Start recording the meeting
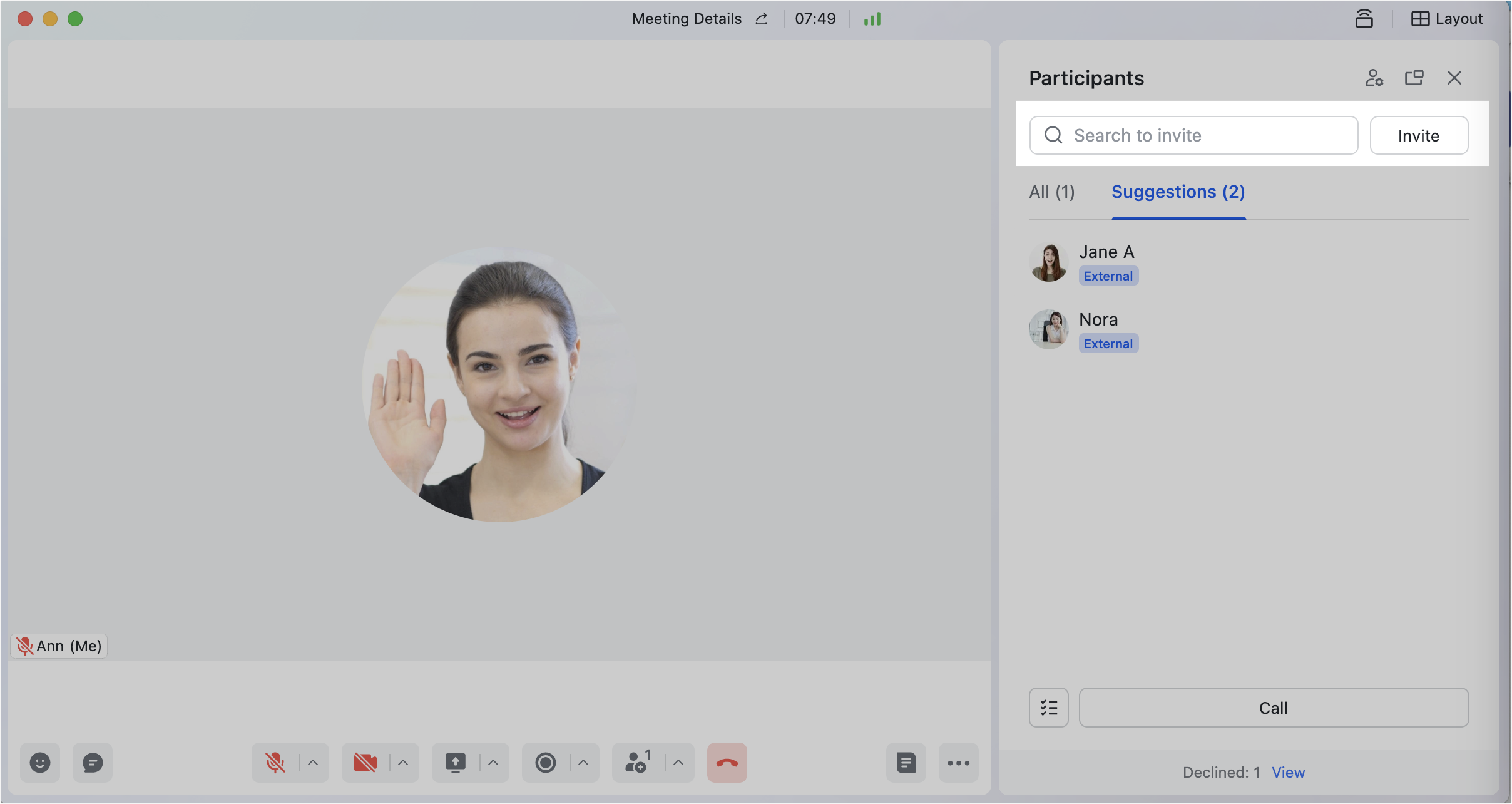Image resolution: width=1512 pixels, height=804 pixels. [546, 763]
